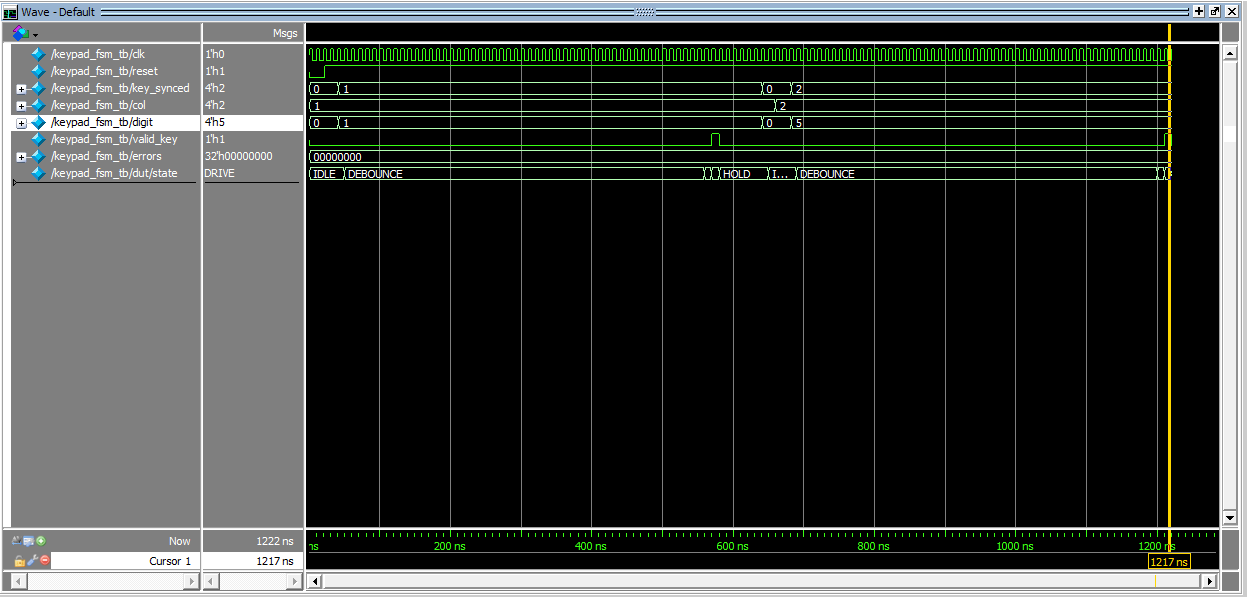Viewport: 1247px width, 597px height.
Task: Select the /keypad_fsm_tb/clk signal name
Action: click(98, 54)
